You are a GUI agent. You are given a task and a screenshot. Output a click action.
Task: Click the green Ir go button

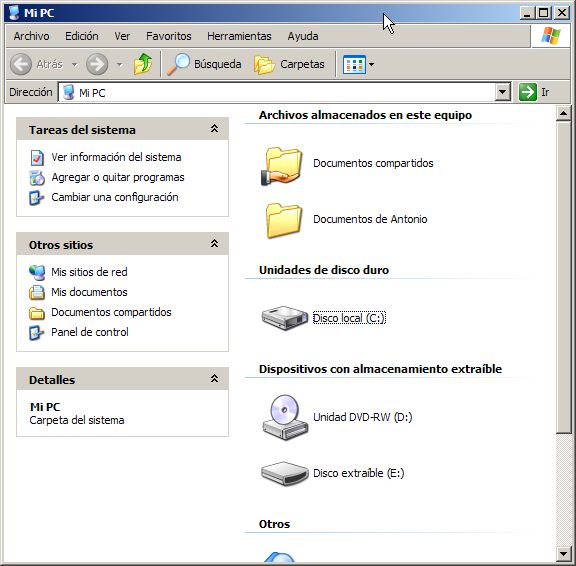point(528,92)
